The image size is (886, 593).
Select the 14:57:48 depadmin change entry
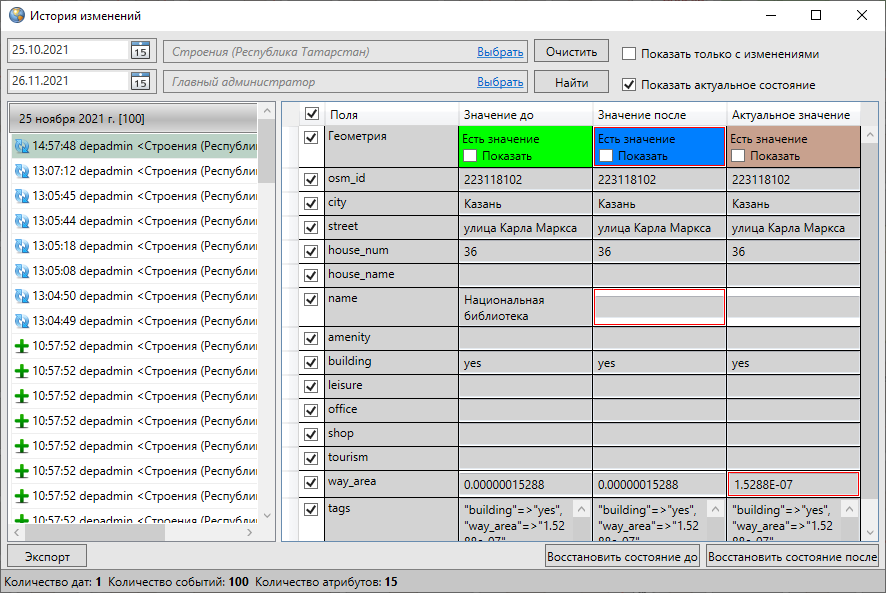coord(135,146)
